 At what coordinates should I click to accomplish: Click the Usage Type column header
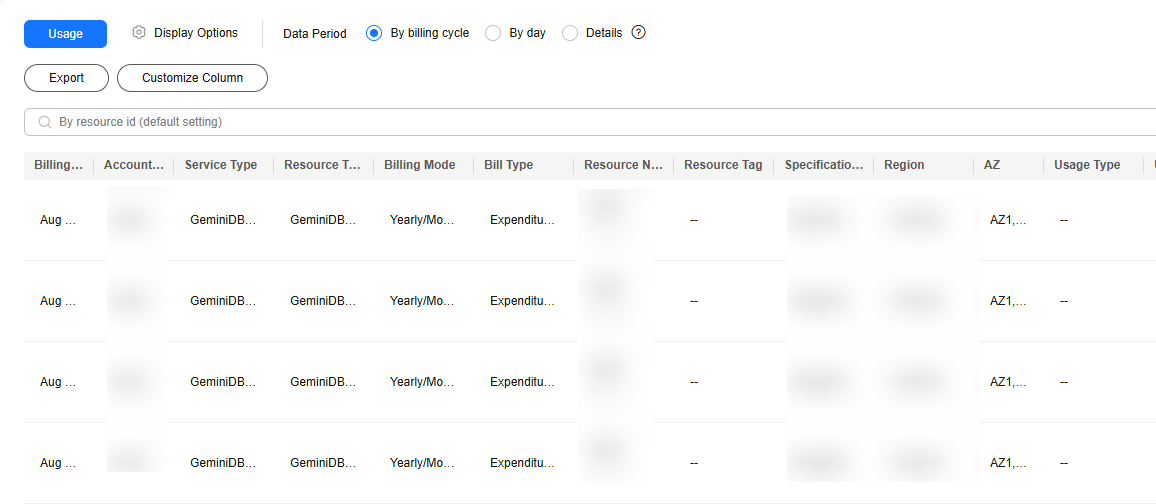coord(1087,165)
